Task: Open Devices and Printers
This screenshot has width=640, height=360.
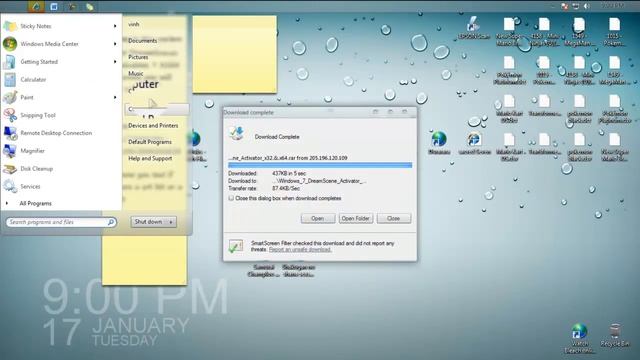Action: point(153,126)
